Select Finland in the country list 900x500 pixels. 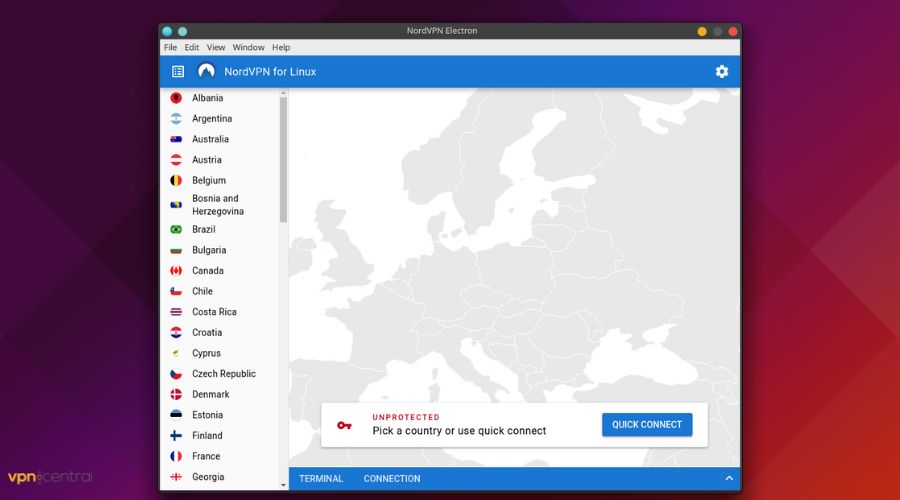pos(207,436)
